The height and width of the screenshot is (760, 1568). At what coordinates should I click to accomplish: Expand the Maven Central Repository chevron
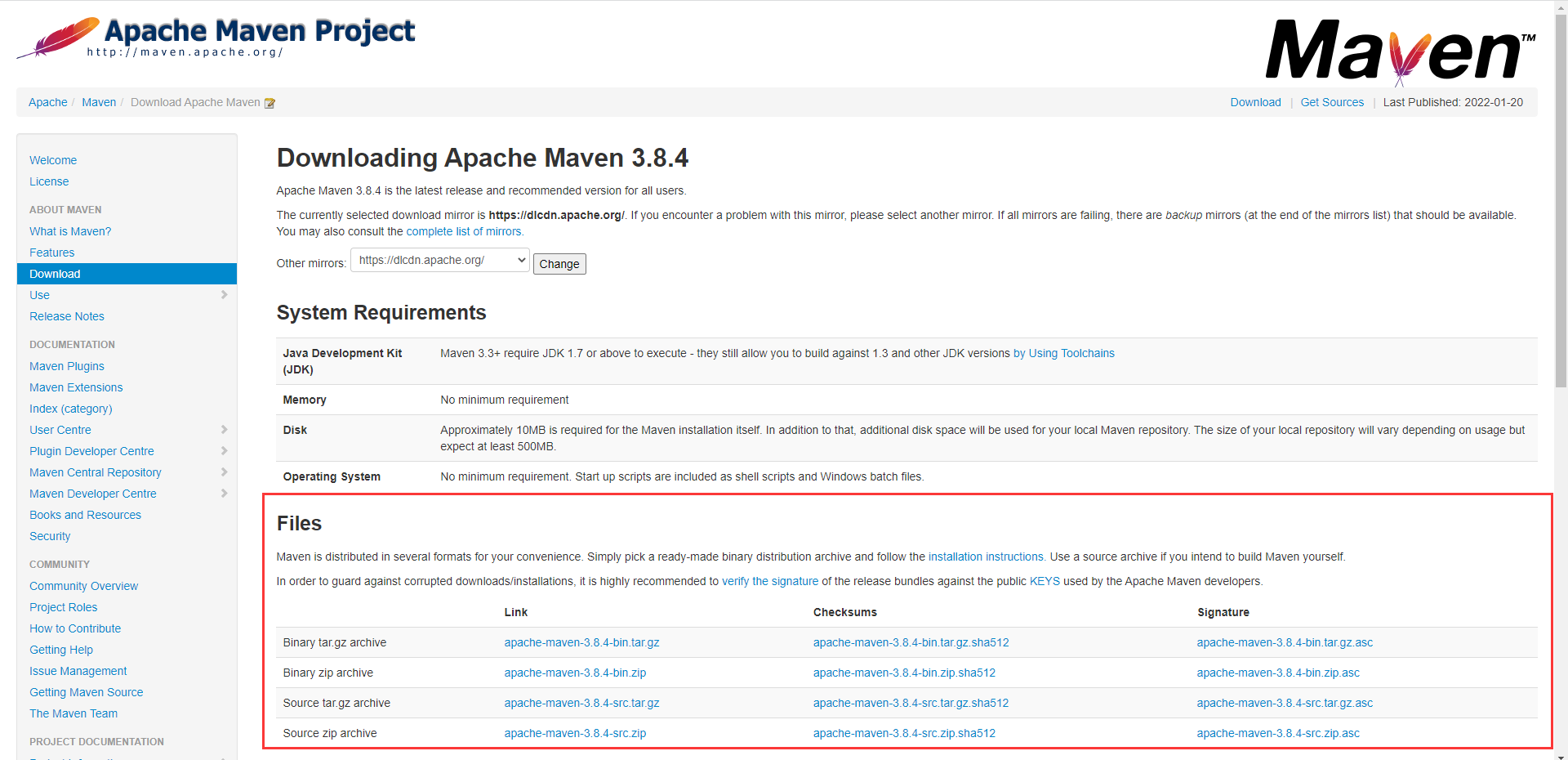coord(224,472)
